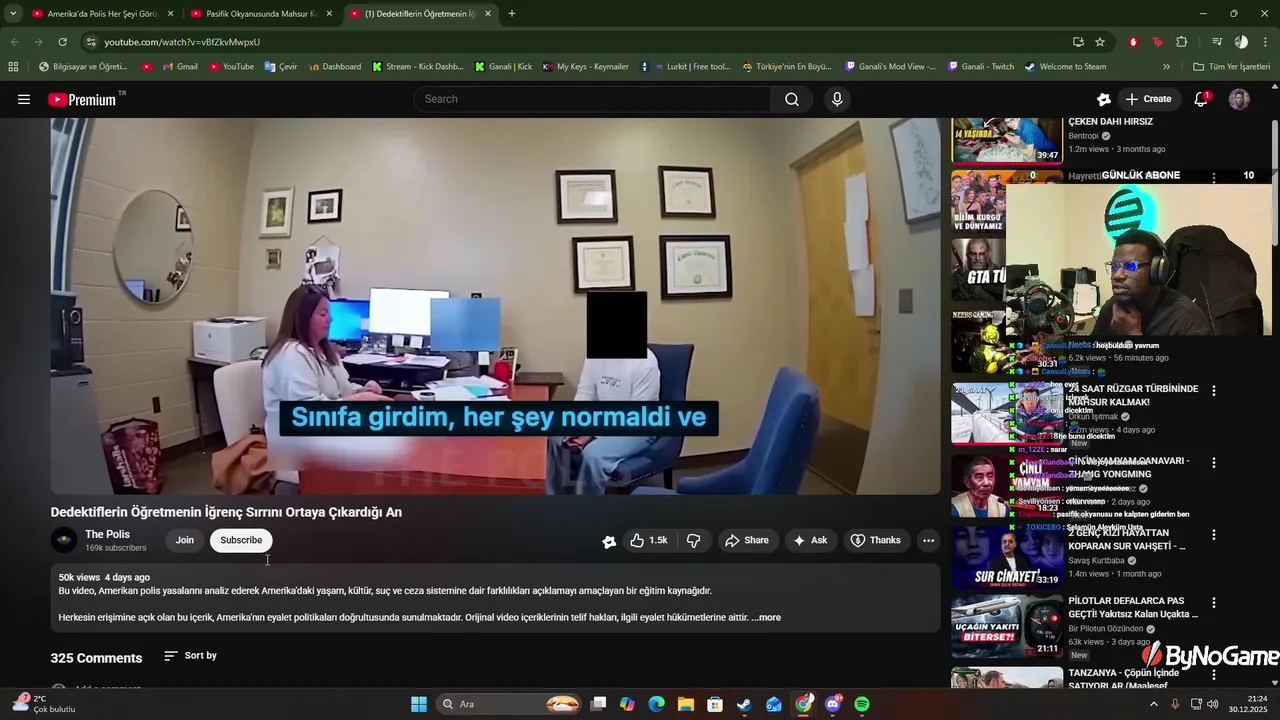
Task: Open the Ganali | Kick bookmark
Action: 502,67
